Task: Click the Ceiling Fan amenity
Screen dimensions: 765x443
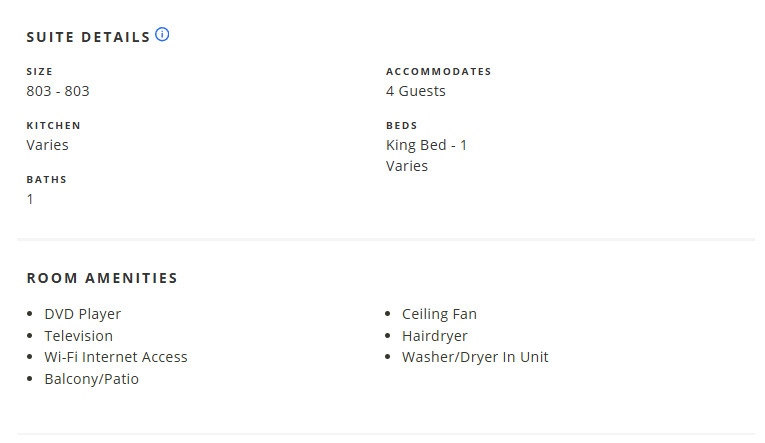Action: 439,314
